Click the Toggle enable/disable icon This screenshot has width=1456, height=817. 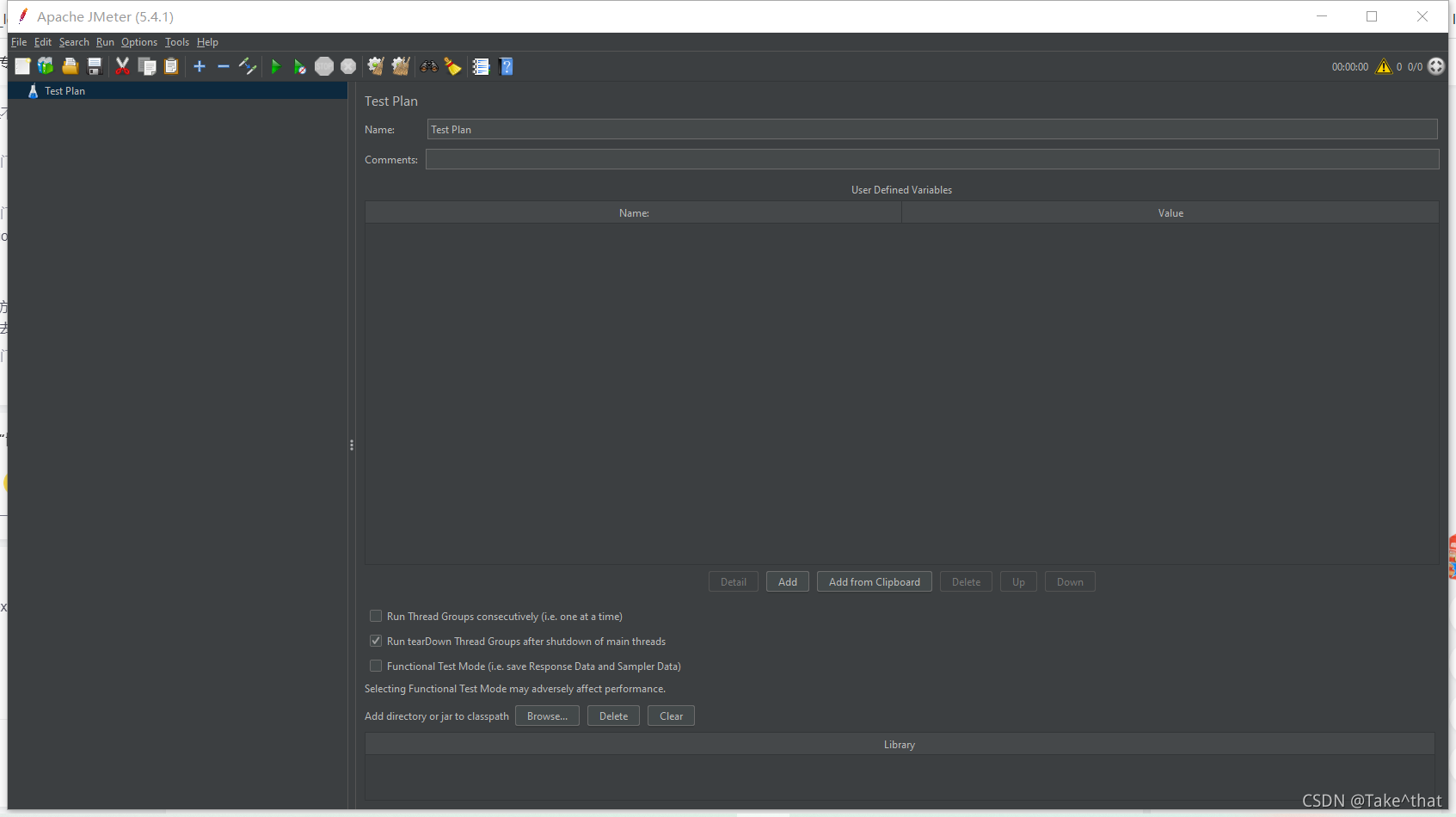click(x=248, y=66)
